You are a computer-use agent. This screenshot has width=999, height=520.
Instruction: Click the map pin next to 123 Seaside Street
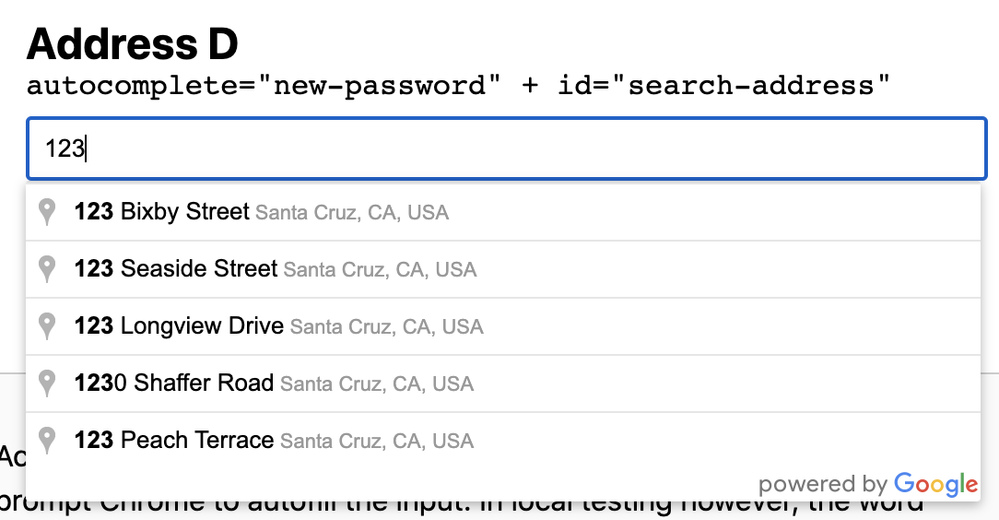click(46, 269)
